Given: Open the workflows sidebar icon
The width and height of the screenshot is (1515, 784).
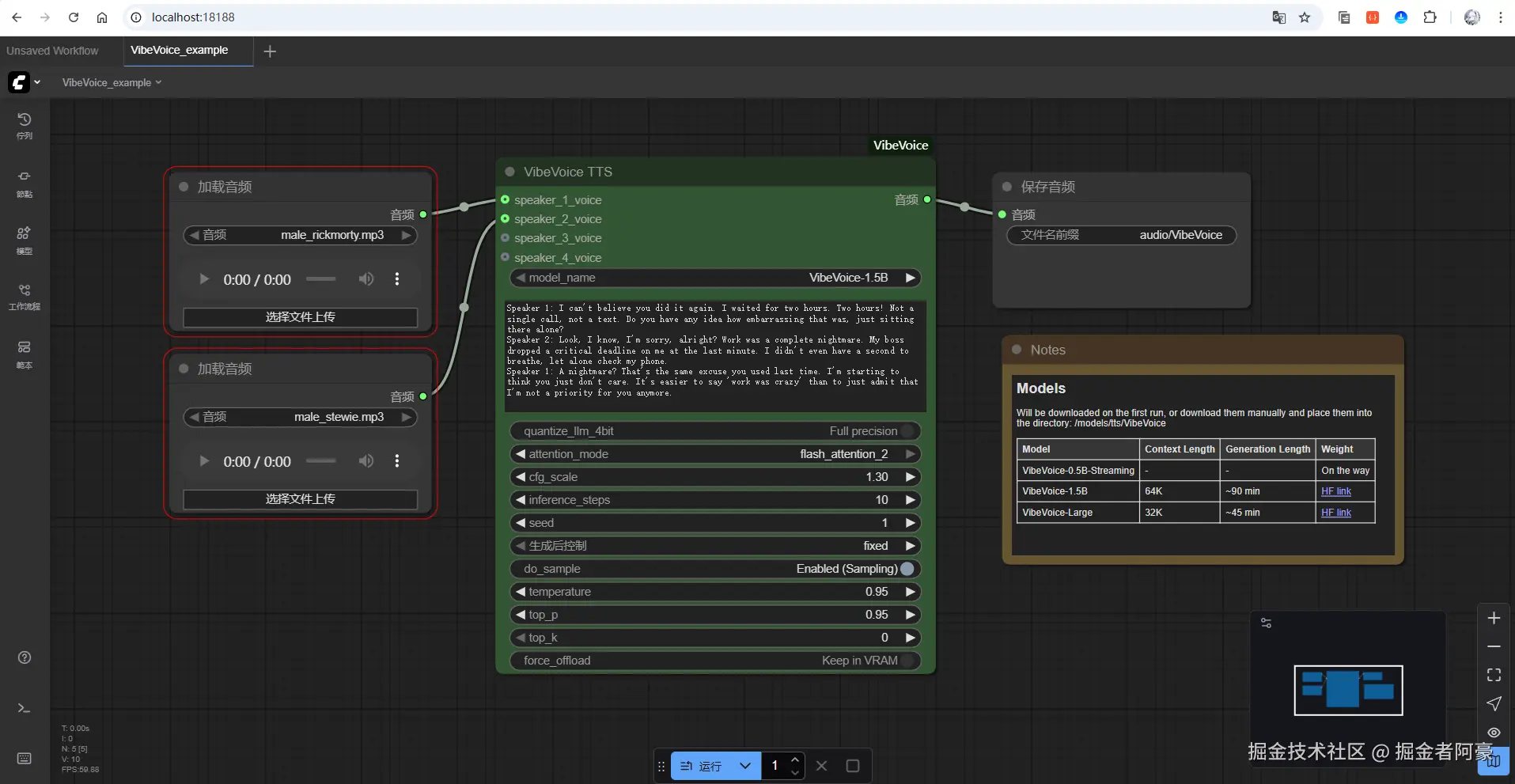Looking at the screenshot, I should click(x=25, y=296).
